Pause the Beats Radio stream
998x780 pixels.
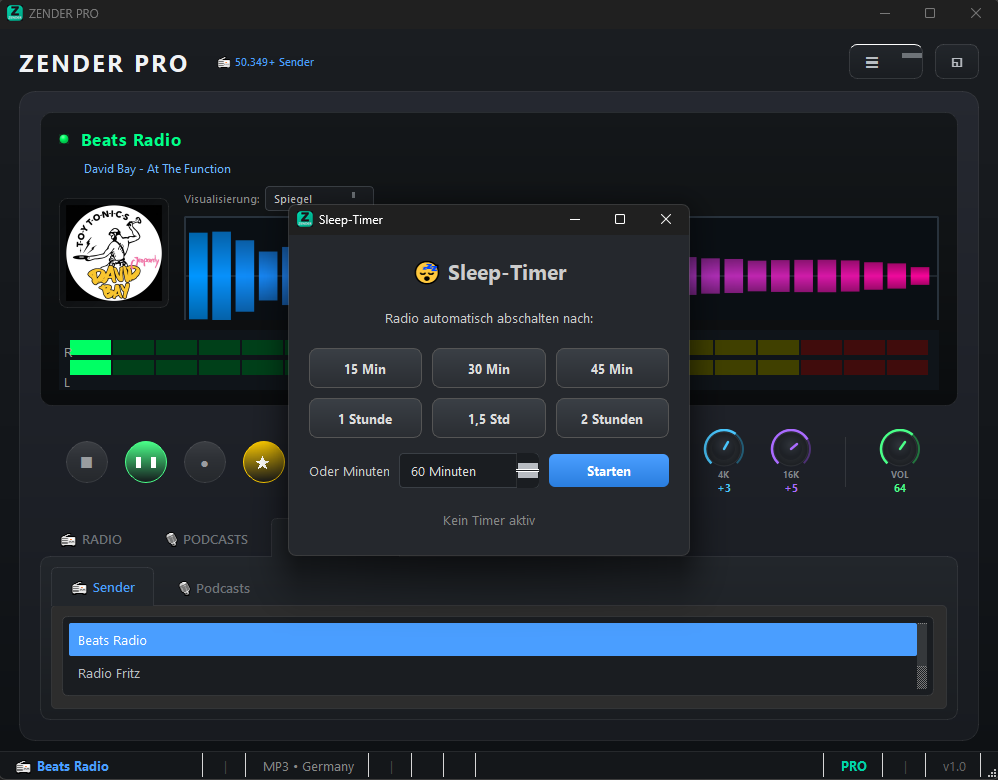tap(146, 463)
